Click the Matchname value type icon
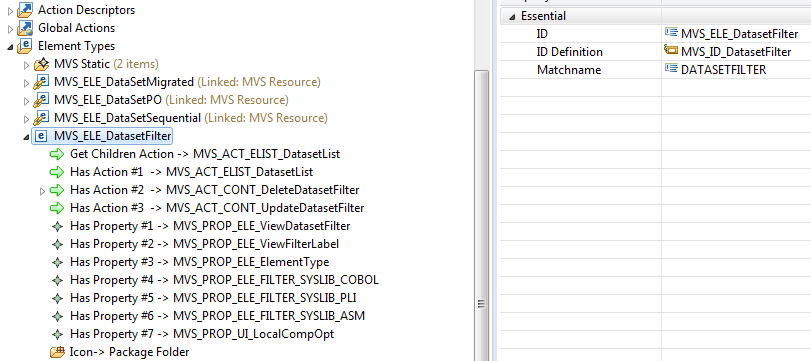811x361 pixels. 671,69
